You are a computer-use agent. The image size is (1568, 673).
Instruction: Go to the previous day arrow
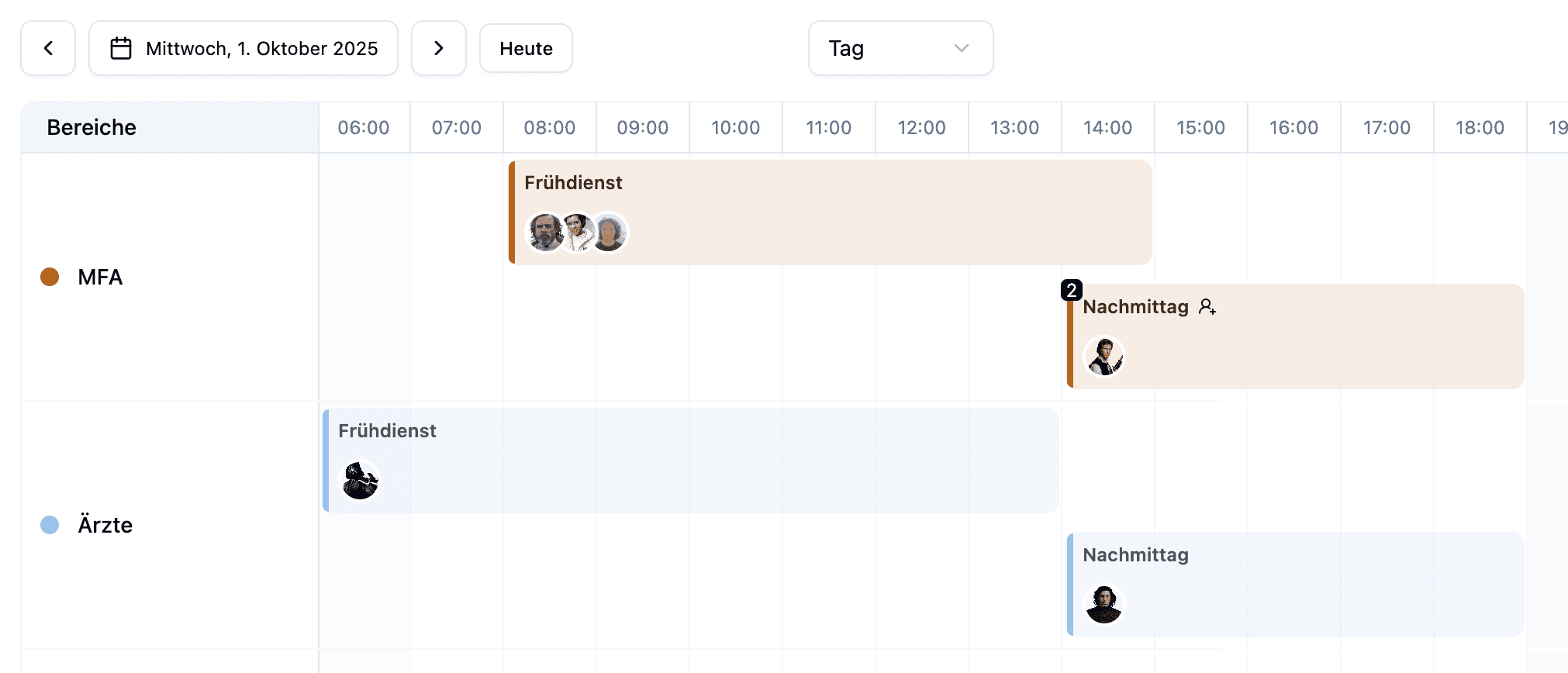48,48
